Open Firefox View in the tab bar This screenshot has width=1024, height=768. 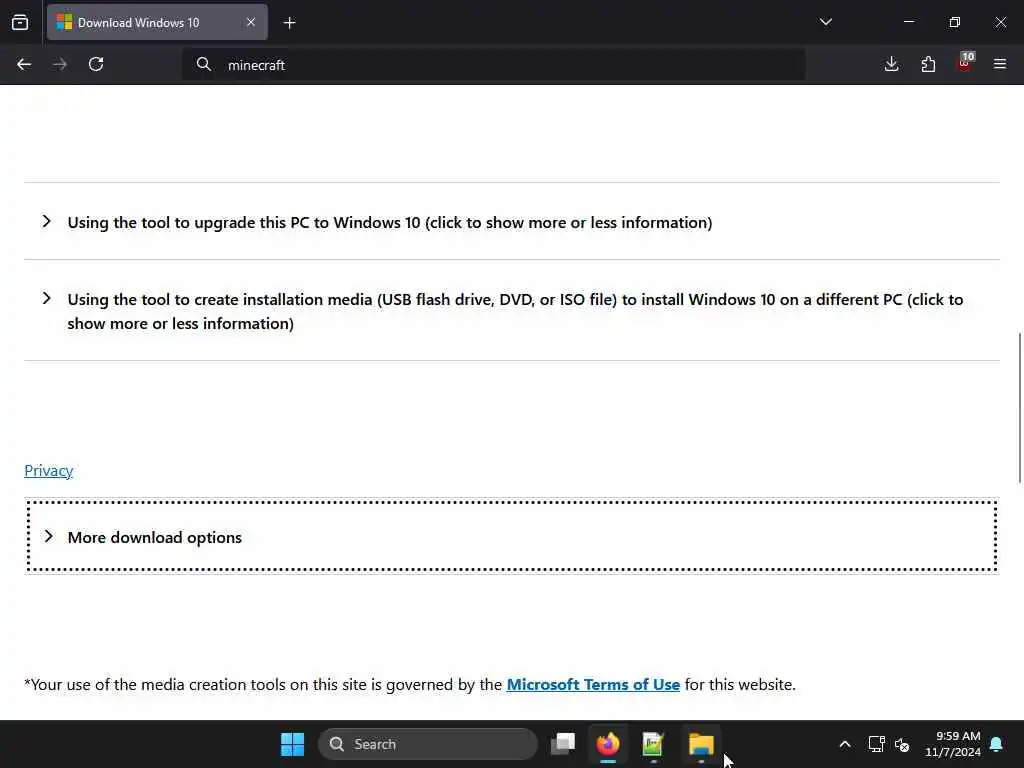[x=20, y=22]
